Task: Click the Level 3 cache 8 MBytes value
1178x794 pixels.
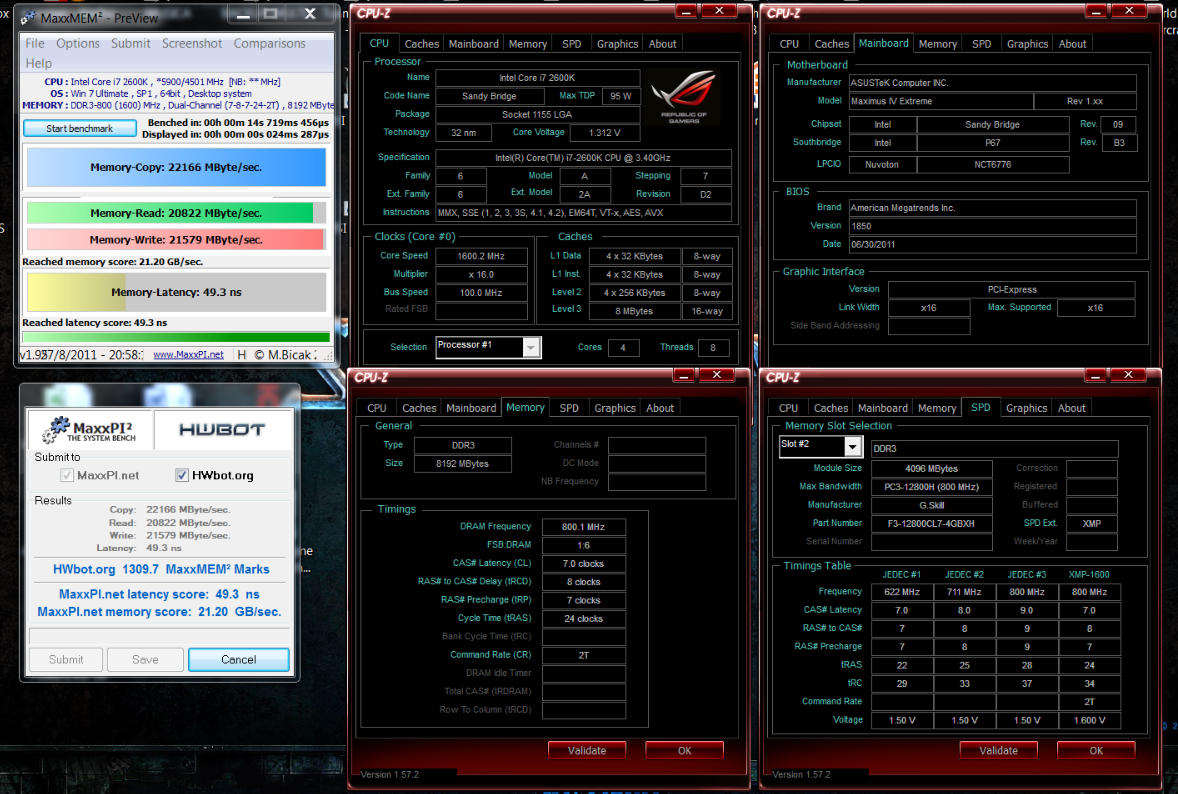Action: click(633, 311)
